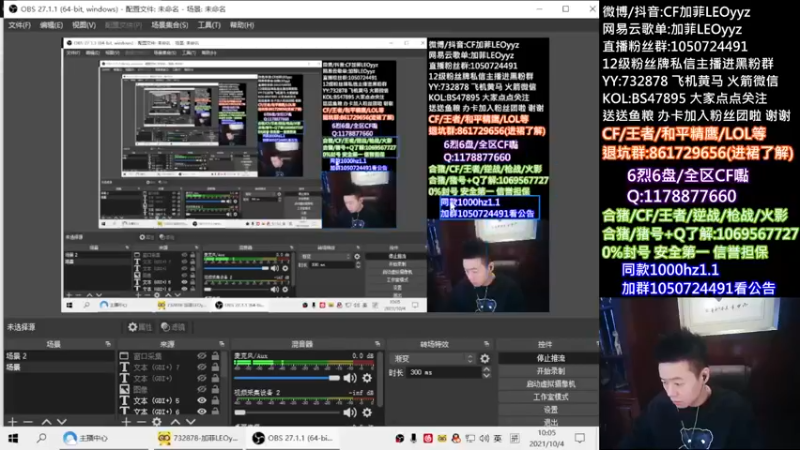Open the Windows notification center
The width and height of the screenshot is (800, 450).
[x=580, y=438]
